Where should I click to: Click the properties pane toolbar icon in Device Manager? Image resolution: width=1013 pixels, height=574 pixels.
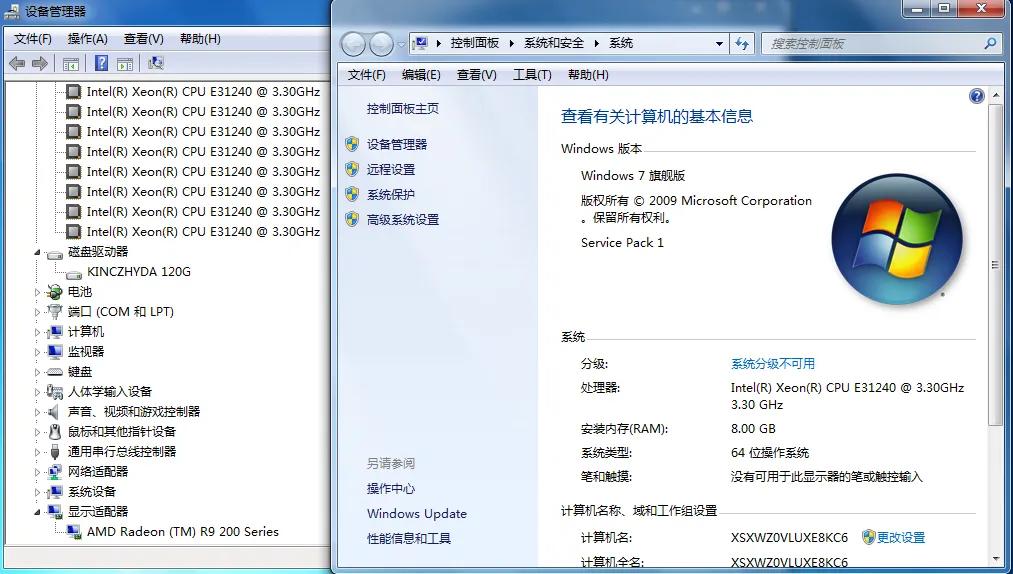point(125,63)
